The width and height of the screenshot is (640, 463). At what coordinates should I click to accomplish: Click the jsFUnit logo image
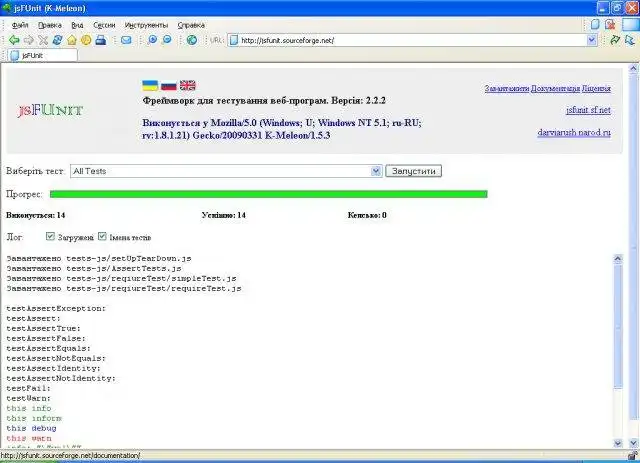point(50,110)
